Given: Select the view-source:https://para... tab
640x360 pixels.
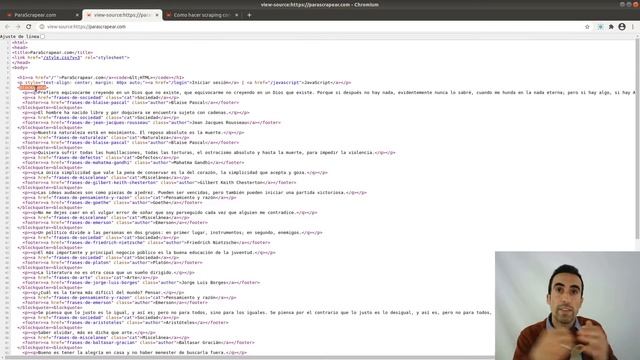Looking at the screenshot, I should tap(122, 15).
